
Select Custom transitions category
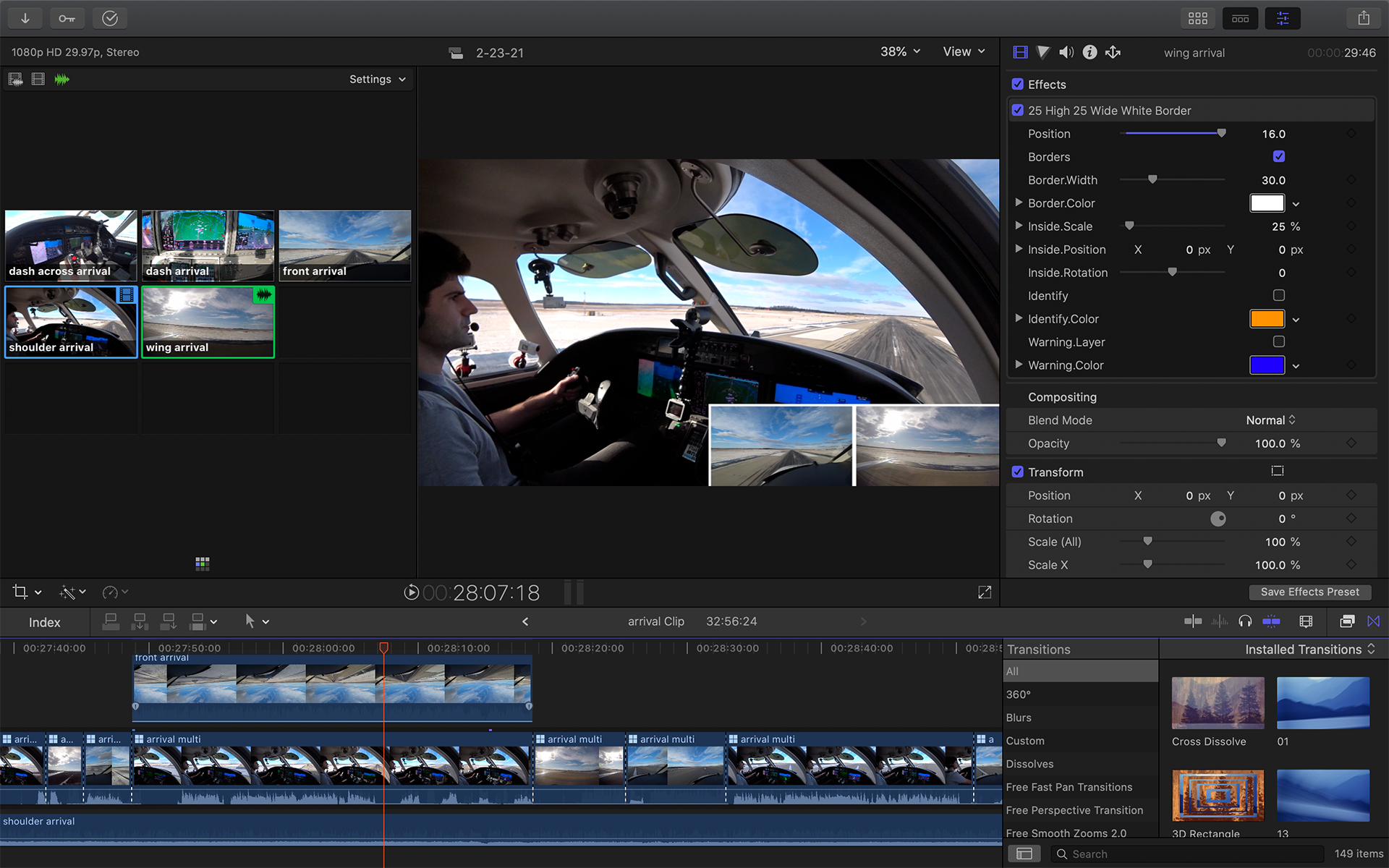(1081, 741)
